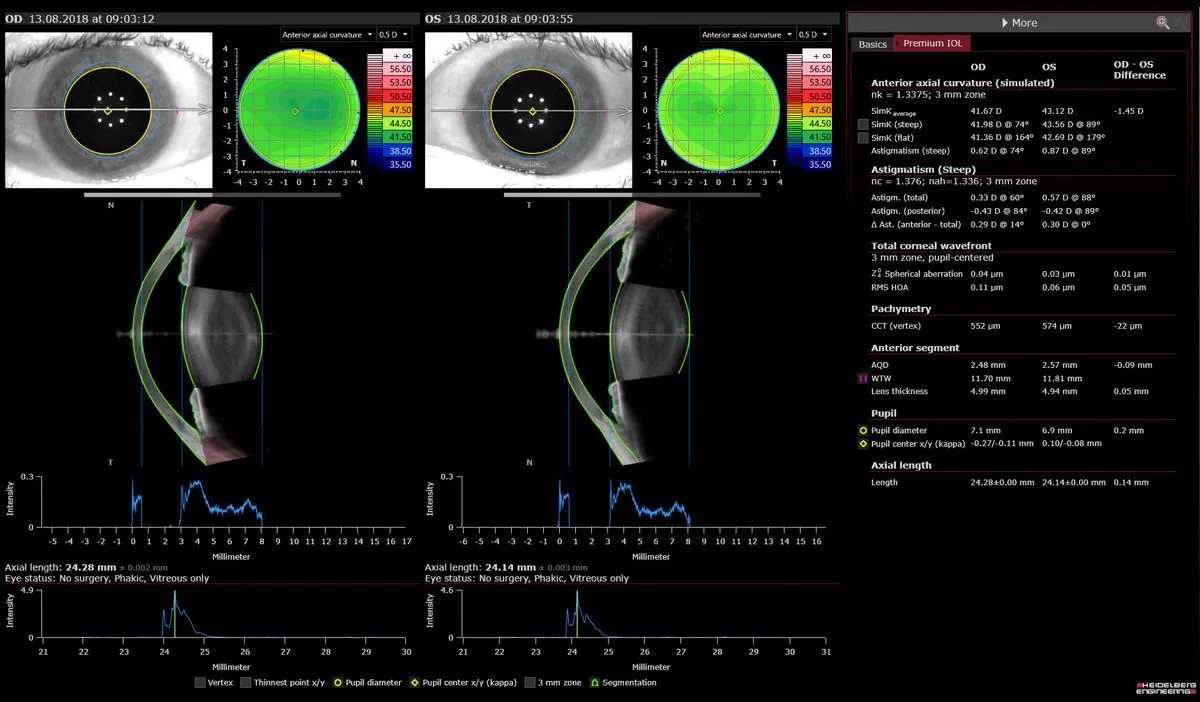Click the OD - OS Difference column header
This screenshot has height=702, width=1200.
tap(1139, 70)
